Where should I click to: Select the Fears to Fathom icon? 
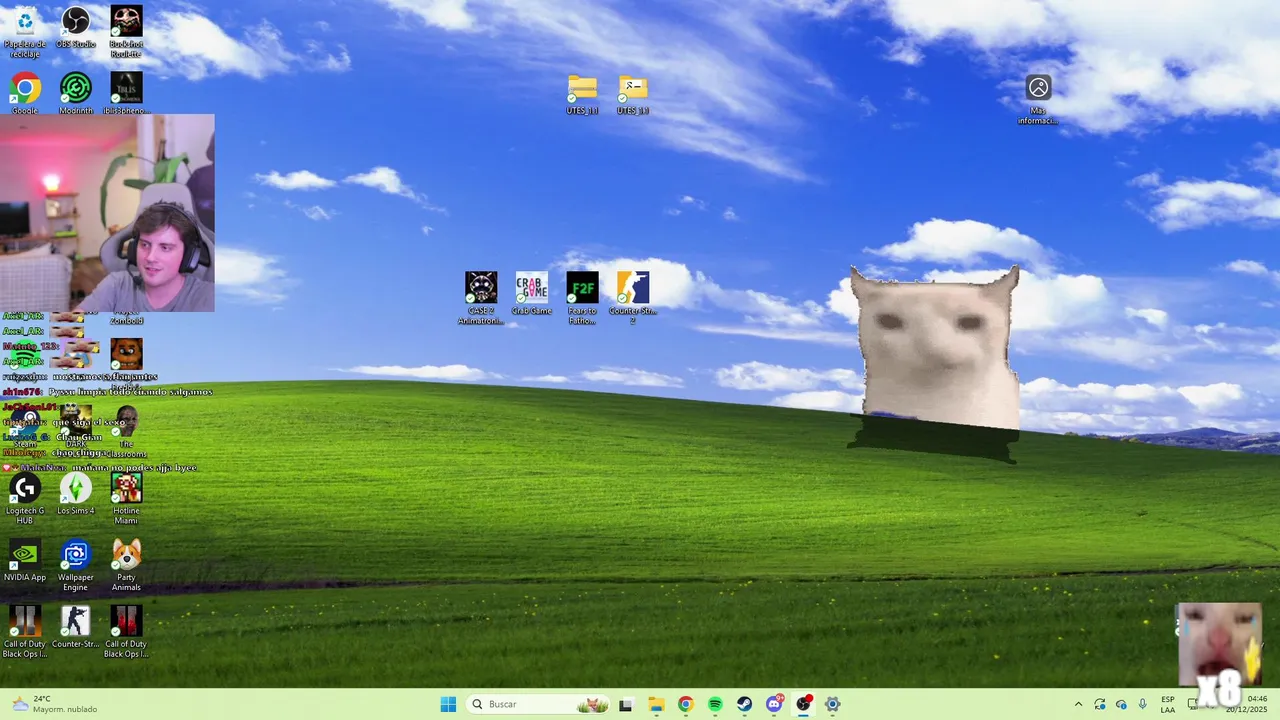[582, 298]
